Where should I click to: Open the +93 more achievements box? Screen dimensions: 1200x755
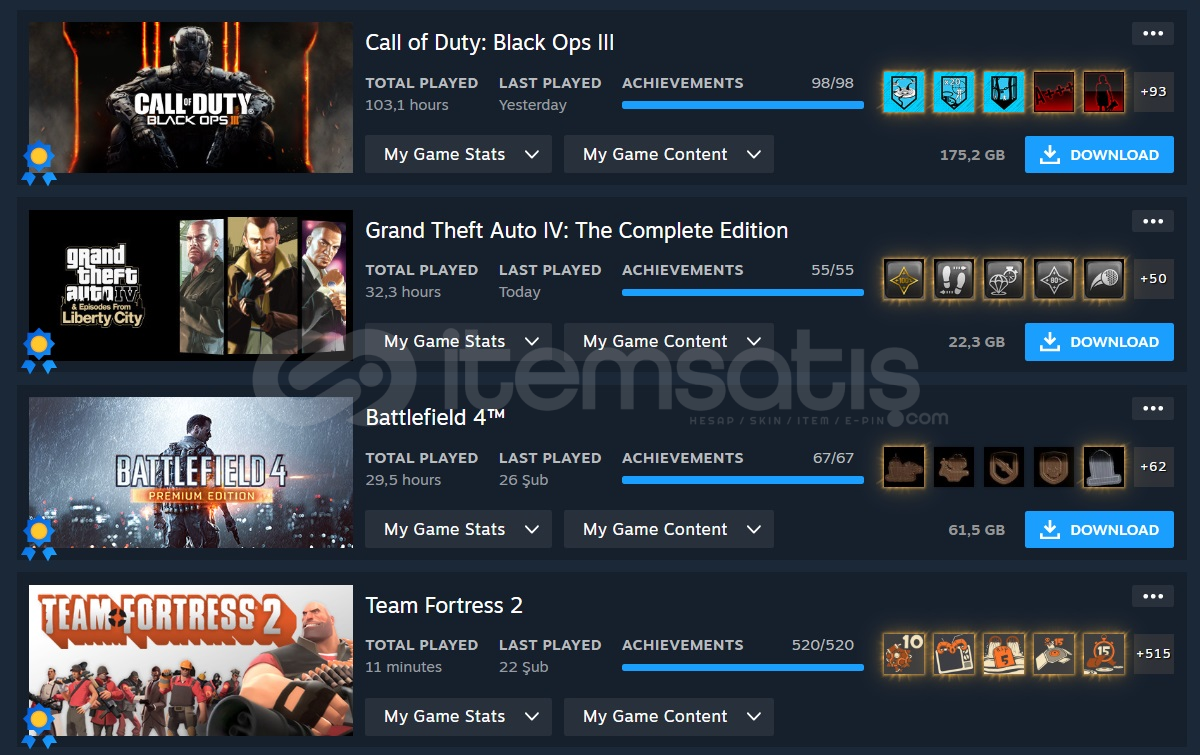click(x=1153, y=91)
